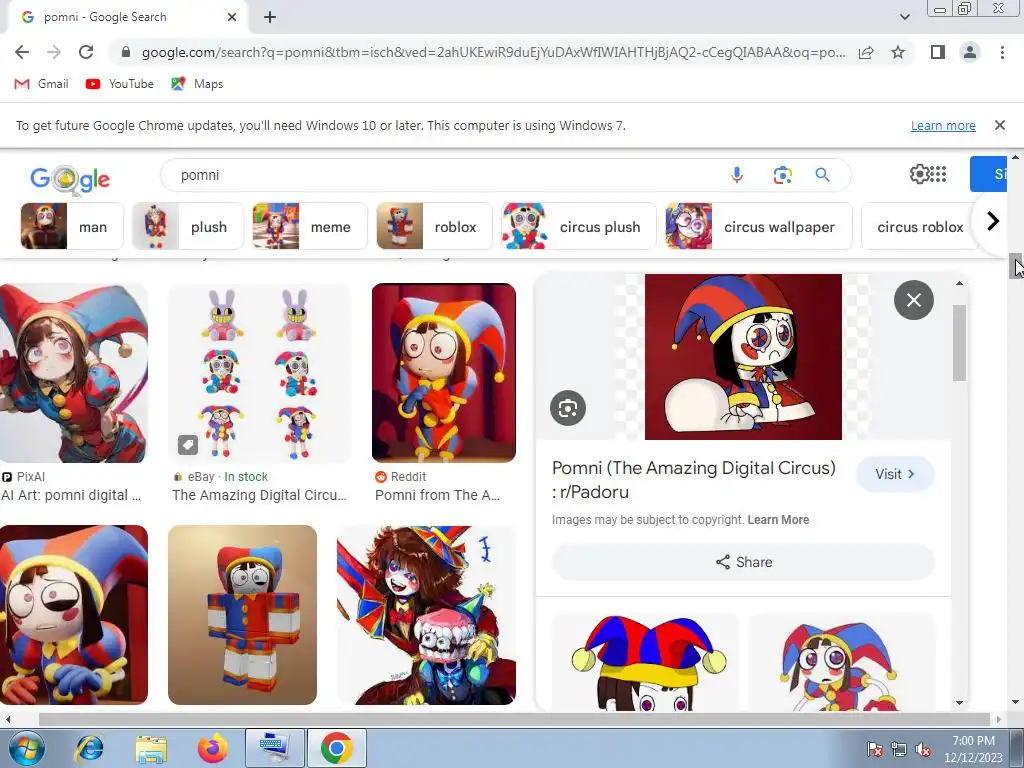Open Action Center flag tray icon
The height and width of the screenshot is (768, 1024).
click(875, 750)
